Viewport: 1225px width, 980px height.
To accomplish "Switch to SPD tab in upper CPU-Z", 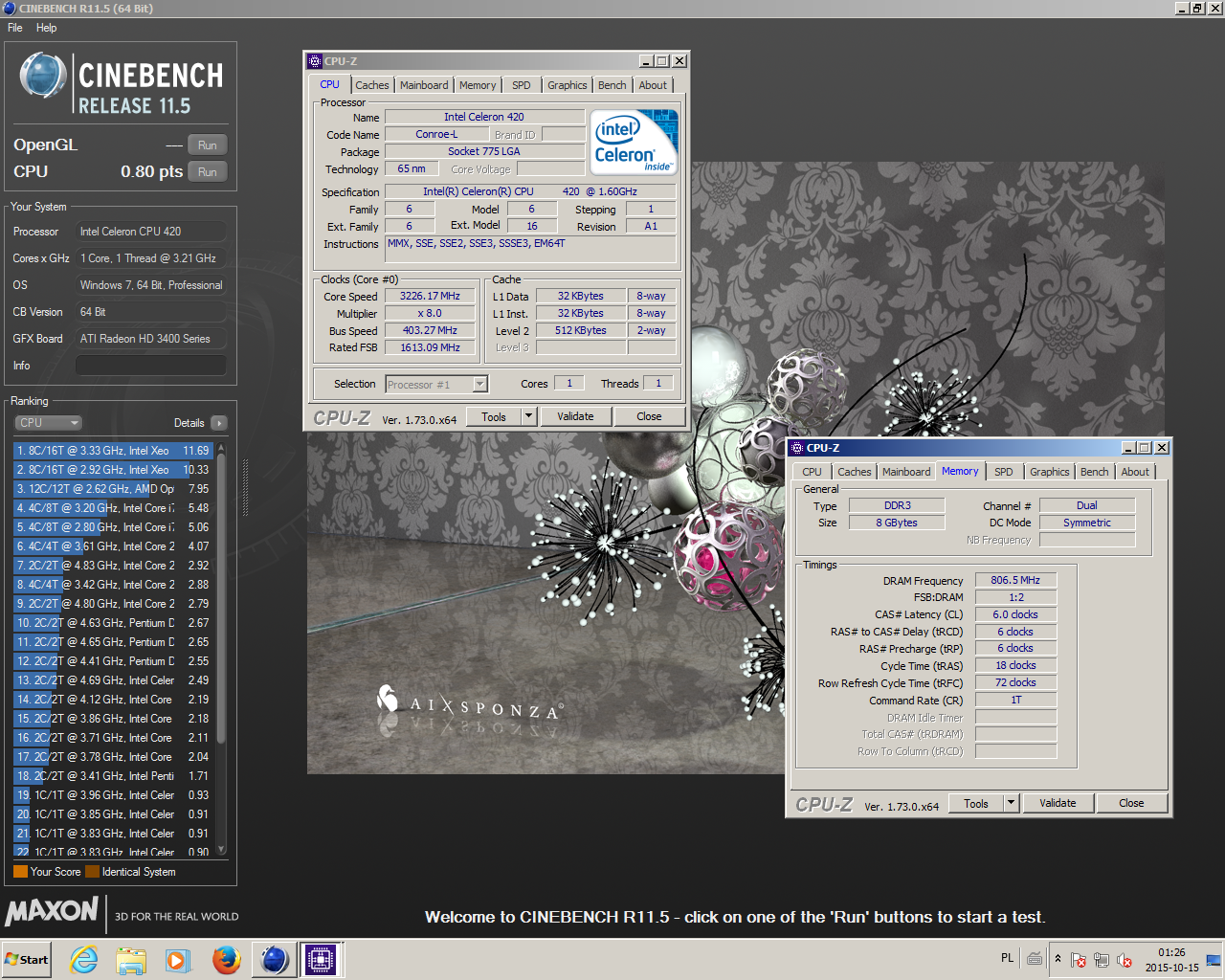I will 522,85.
